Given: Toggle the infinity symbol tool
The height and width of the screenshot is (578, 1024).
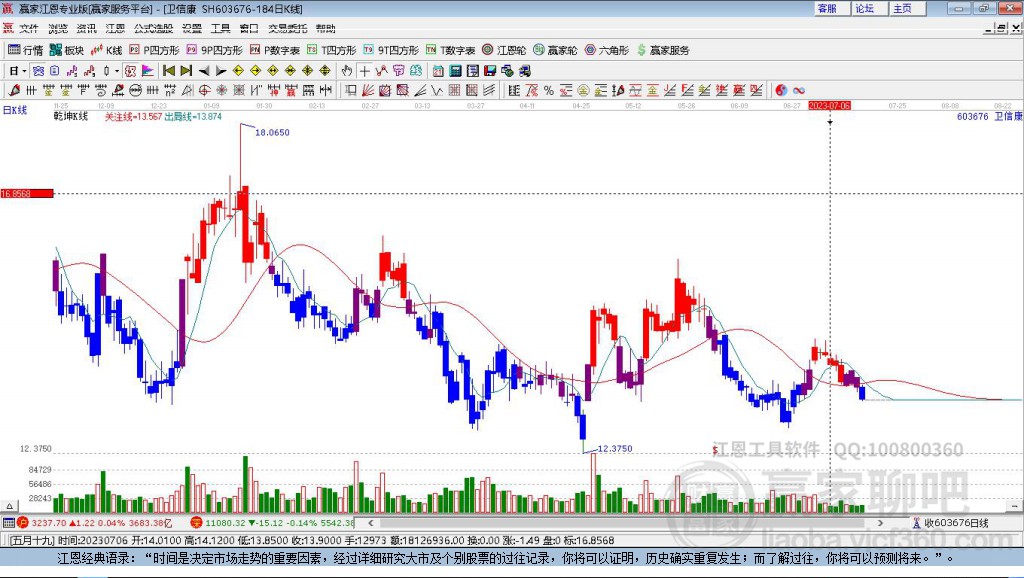Looking at the screenshot, I should pyautogui.click(x=799, y=90).
